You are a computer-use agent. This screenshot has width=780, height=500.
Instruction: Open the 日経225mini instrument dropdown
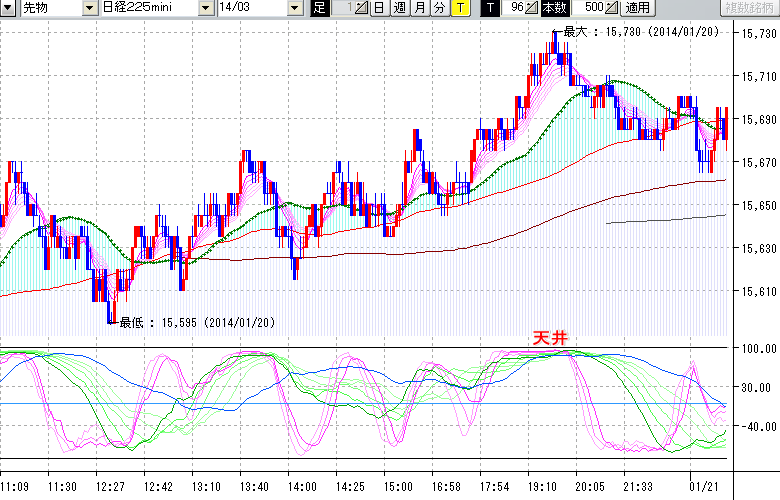pyautogui.click(x=205, y=8)
